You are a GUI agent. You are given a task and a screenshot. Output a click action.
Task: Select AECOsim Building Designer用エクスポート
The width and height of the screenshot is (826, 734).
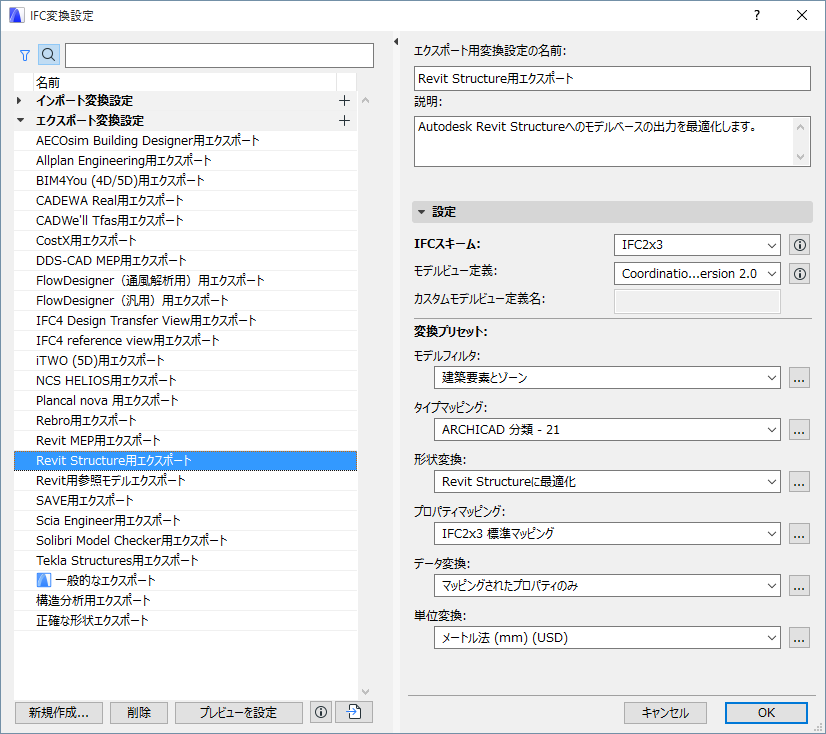point(185,141)
